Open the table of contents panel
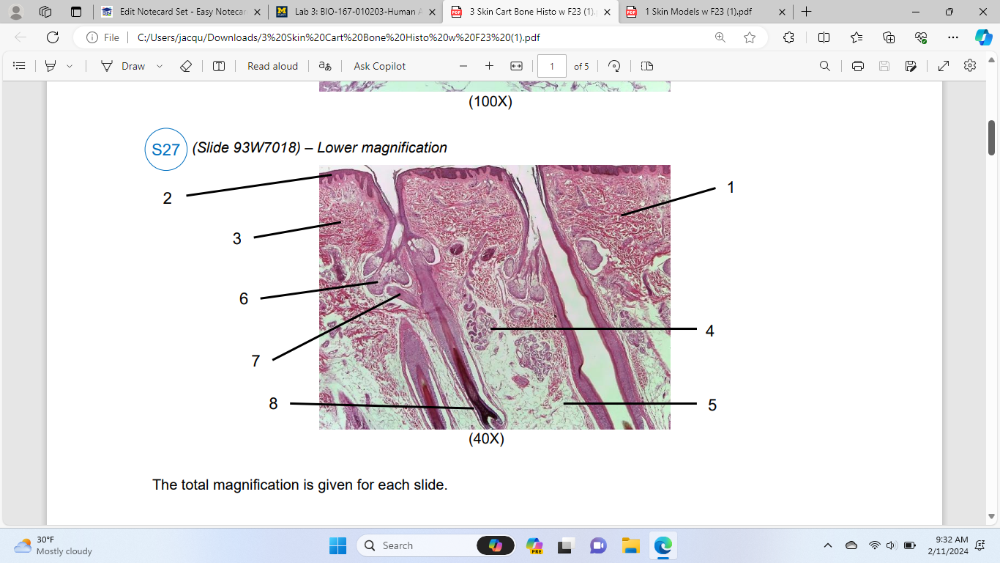Viewport: 1000px width, 563px height. pyautogui.click(x=18, y=66)
